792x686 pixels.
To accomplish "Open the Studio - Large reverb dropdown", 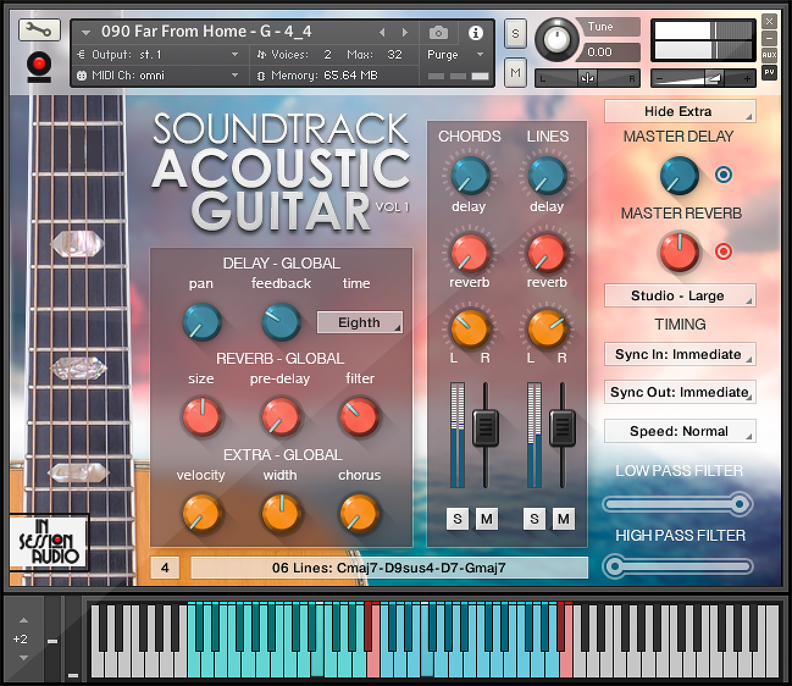I will (680, 296).
